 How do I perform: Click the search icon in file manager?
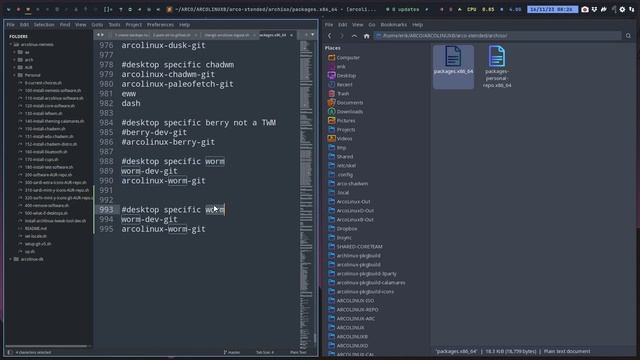(x=628, y=36)
